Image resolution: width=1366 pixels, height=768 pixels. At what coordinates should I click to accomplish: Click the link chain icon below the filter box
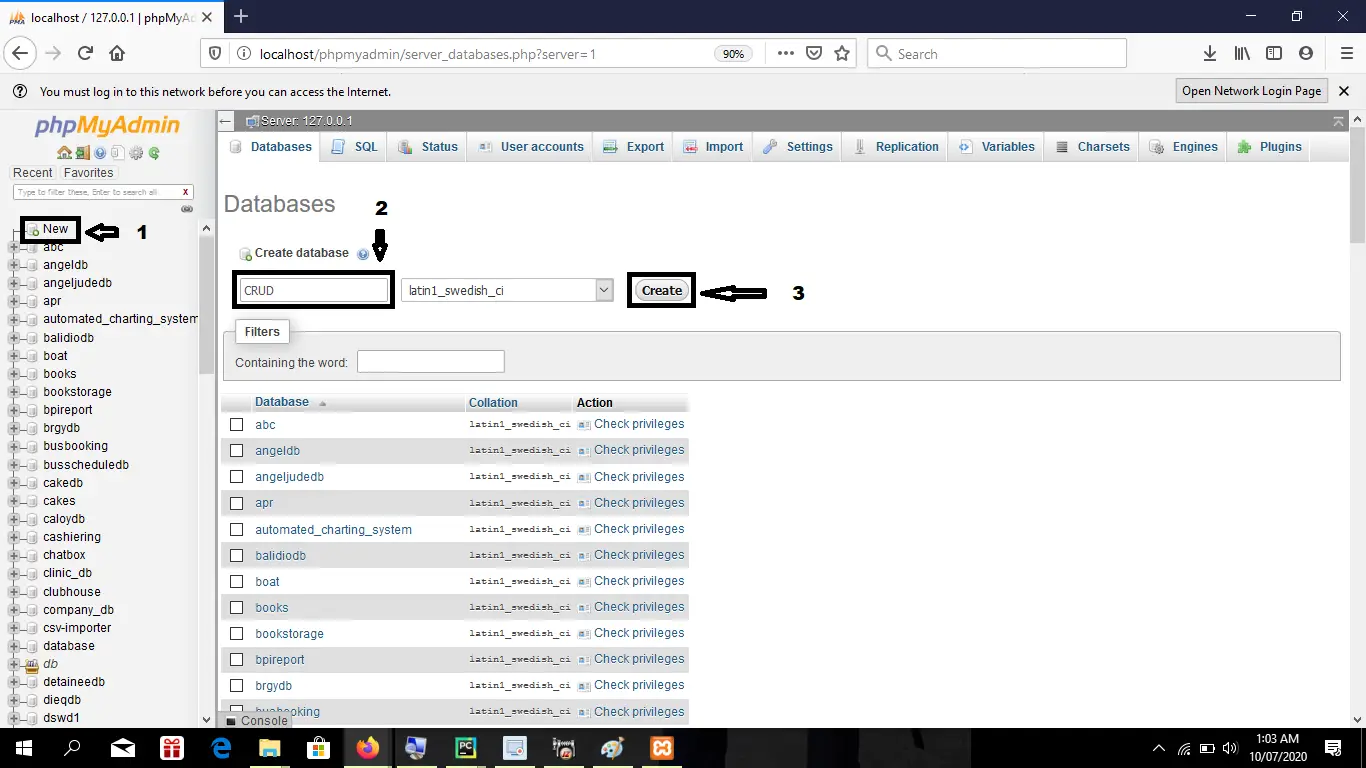tap(186, 209)
